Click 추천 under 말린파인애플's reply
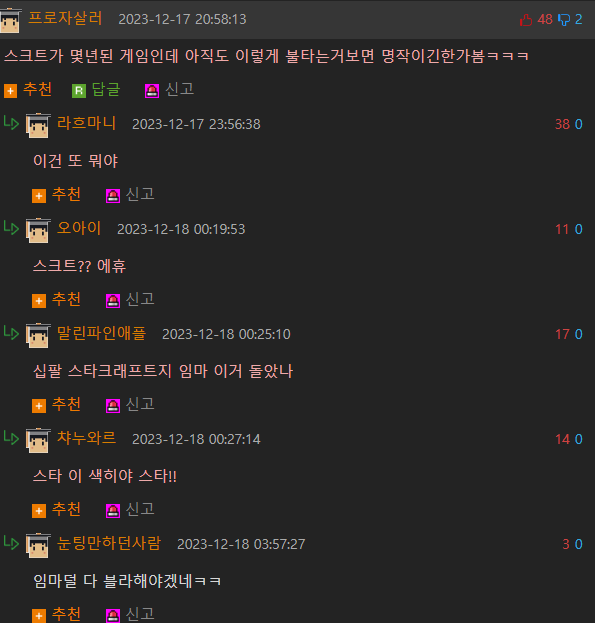The image size is (595, 623). tap(66, 404)
